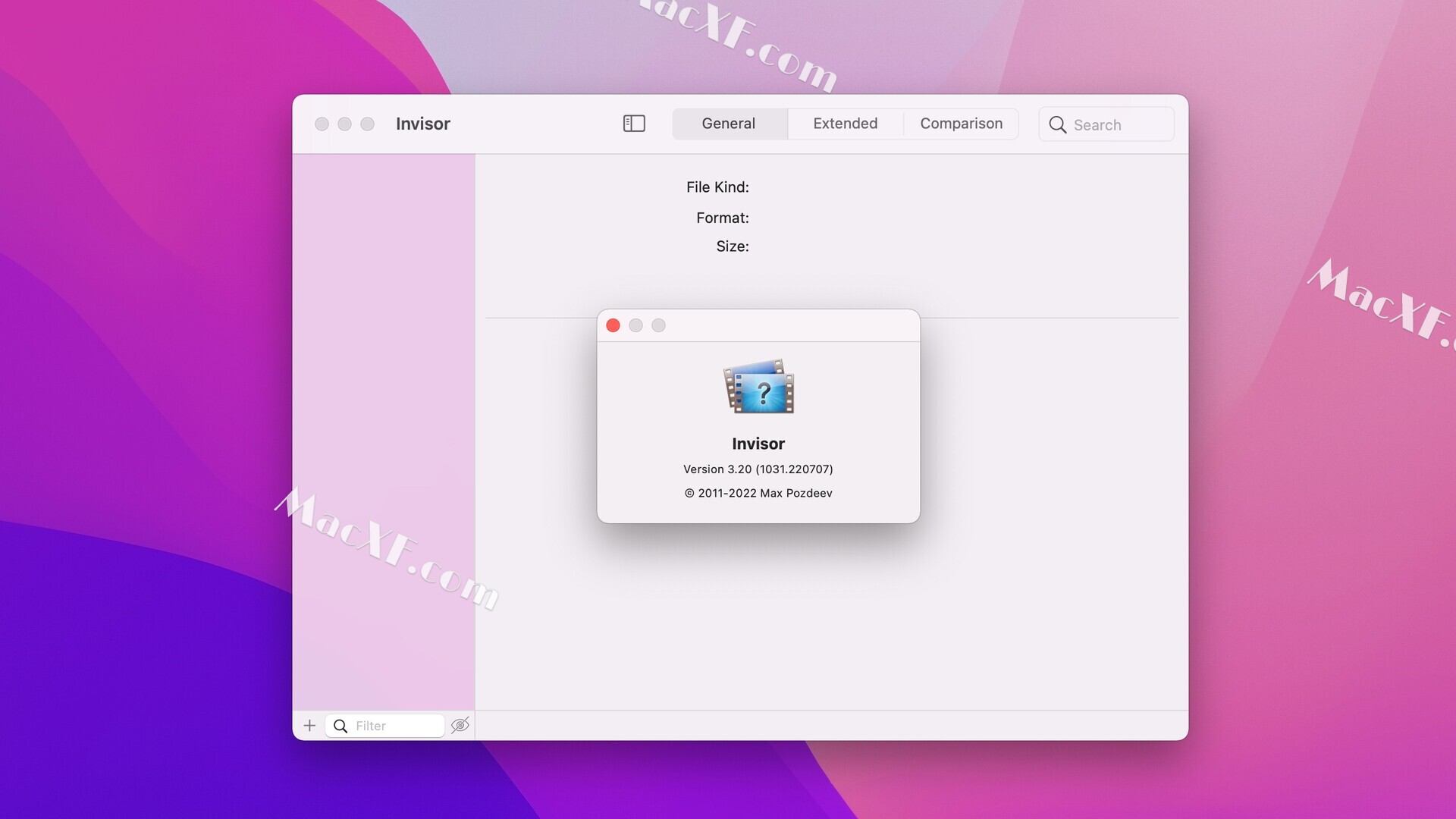Click the Invisor title in the About dialog
Image resolution: width=1456 pixels, height=819 pixels.
pos(758,444)
